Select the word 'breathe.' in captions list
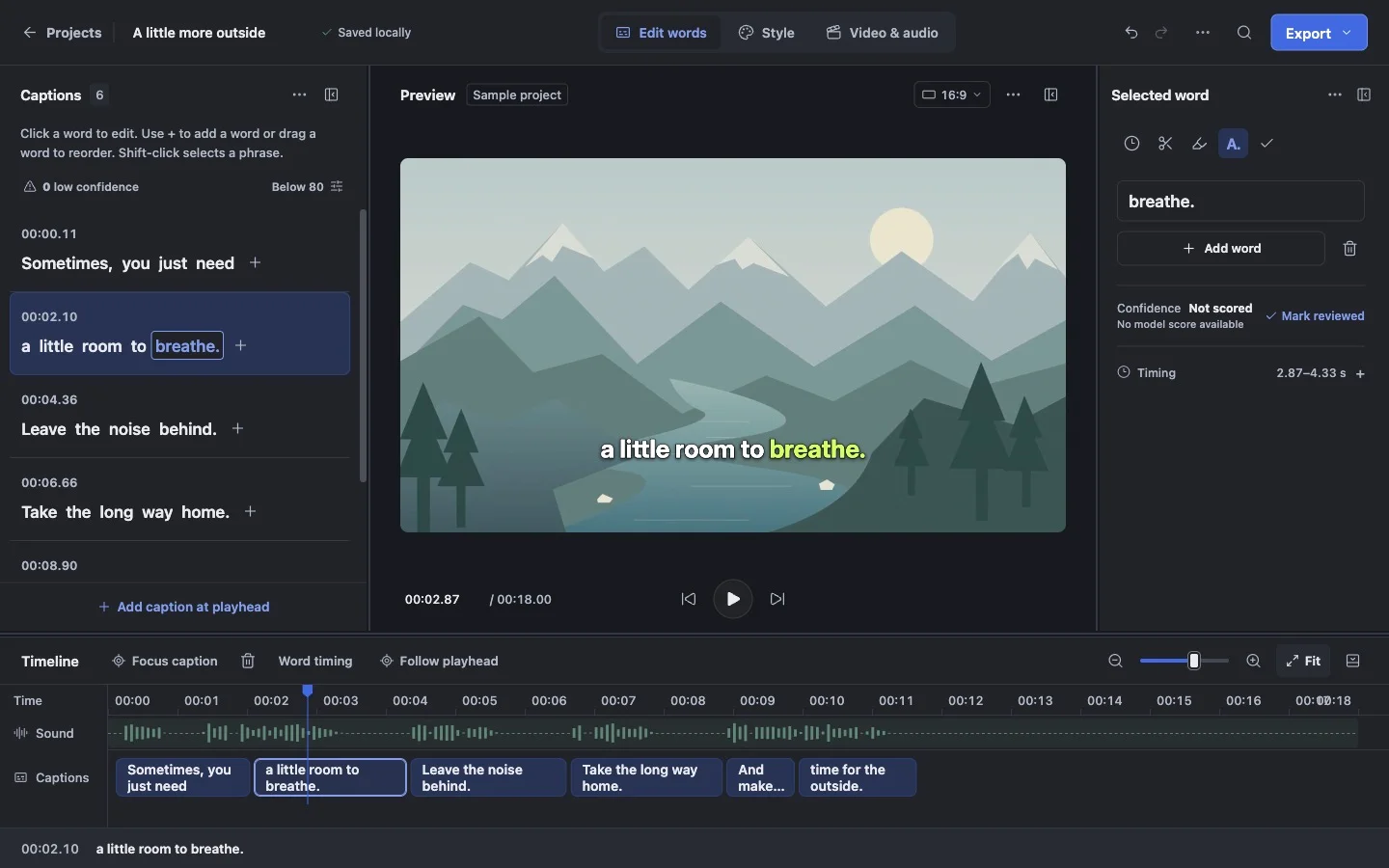The height and width of the screenshot is (868, 1389). pyautogui.click(x=187, y=346)
